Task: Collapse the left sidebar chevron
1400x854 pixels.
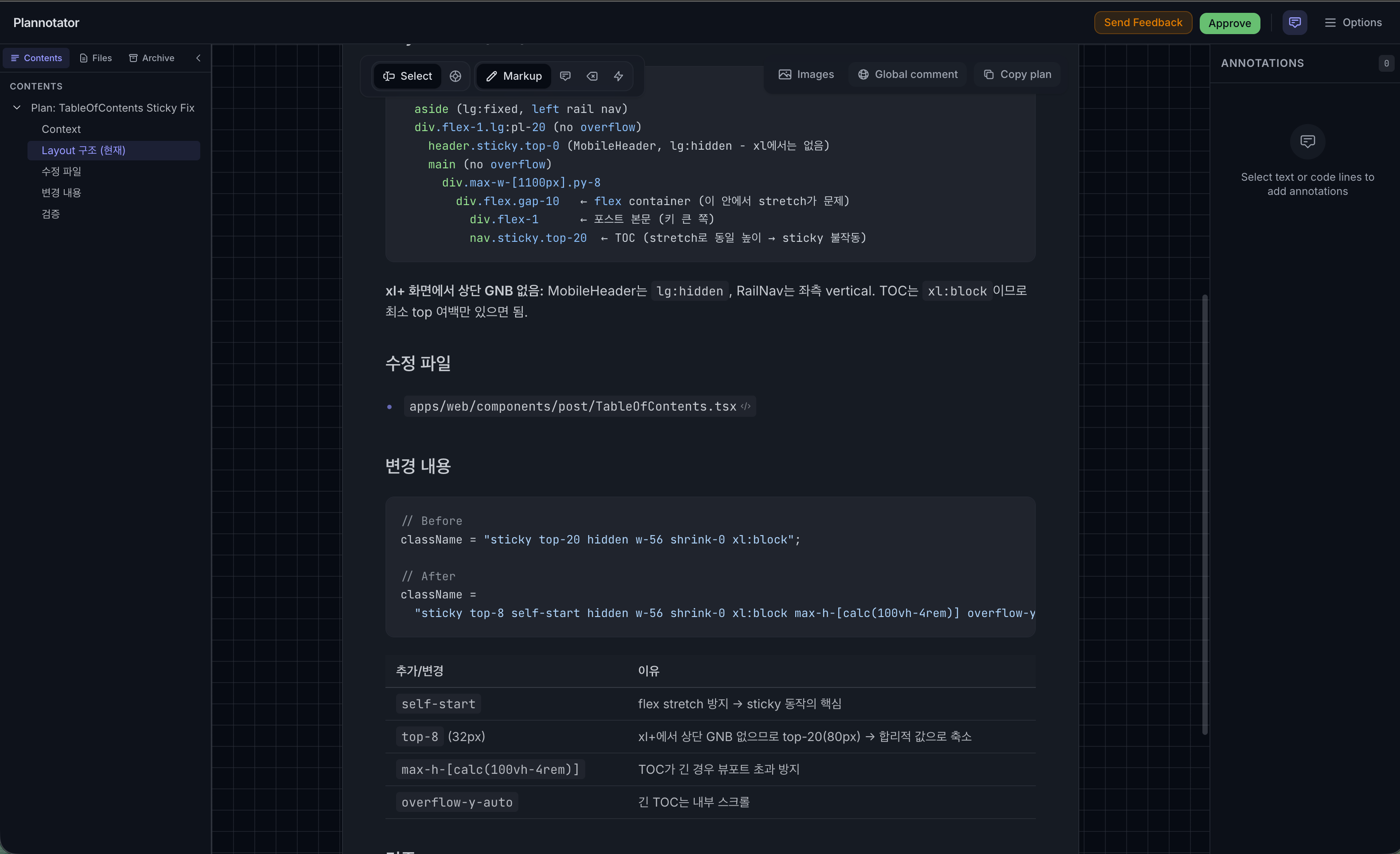Action: pyautogui.click(x=198, y=58)
